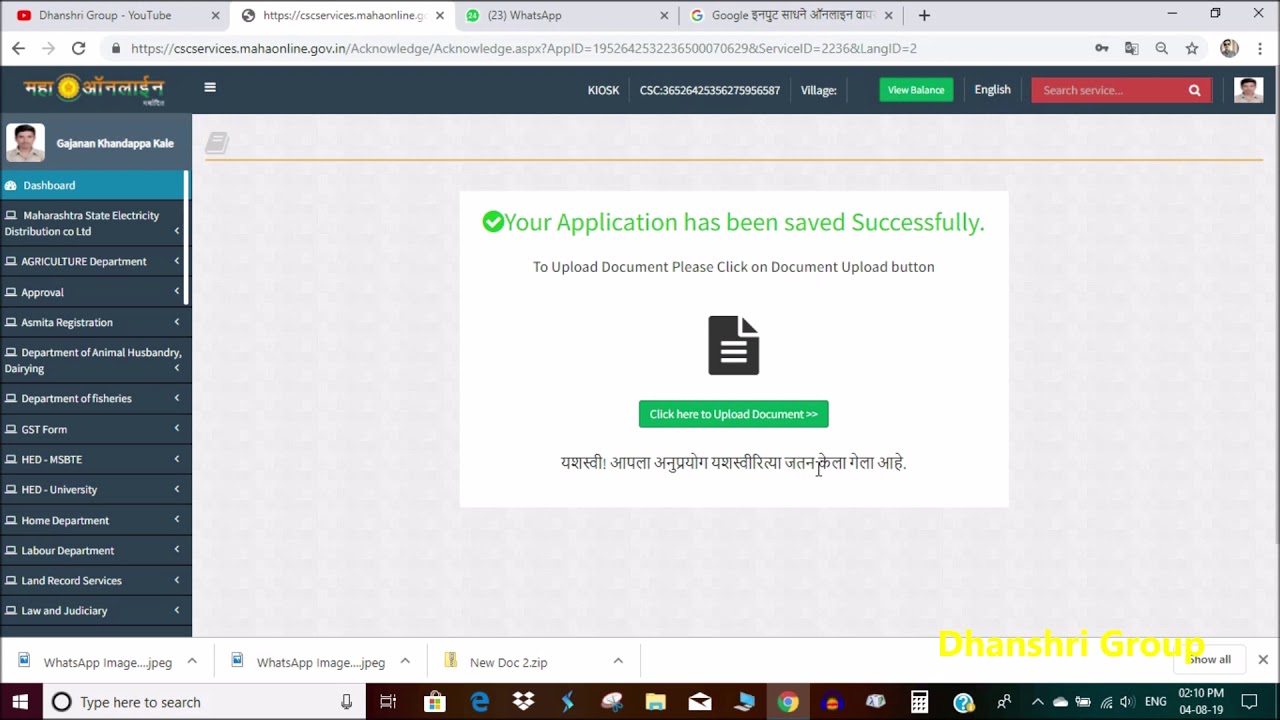Click the Chrome icon on the taskbar
1280x720 pixels.
(788, 702)
